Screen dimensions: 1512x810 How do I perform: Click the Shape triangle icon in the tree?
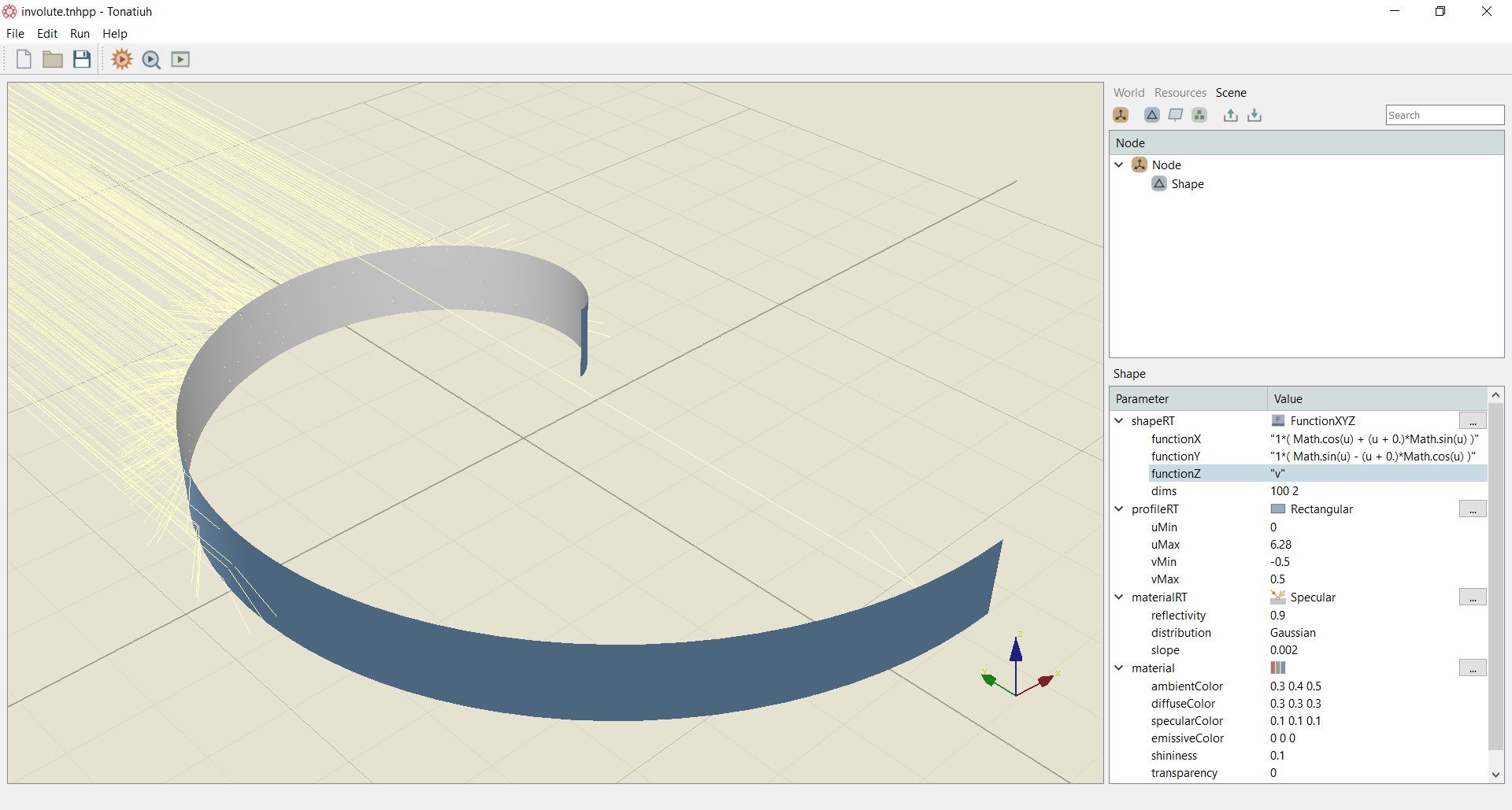[1159, 183]
